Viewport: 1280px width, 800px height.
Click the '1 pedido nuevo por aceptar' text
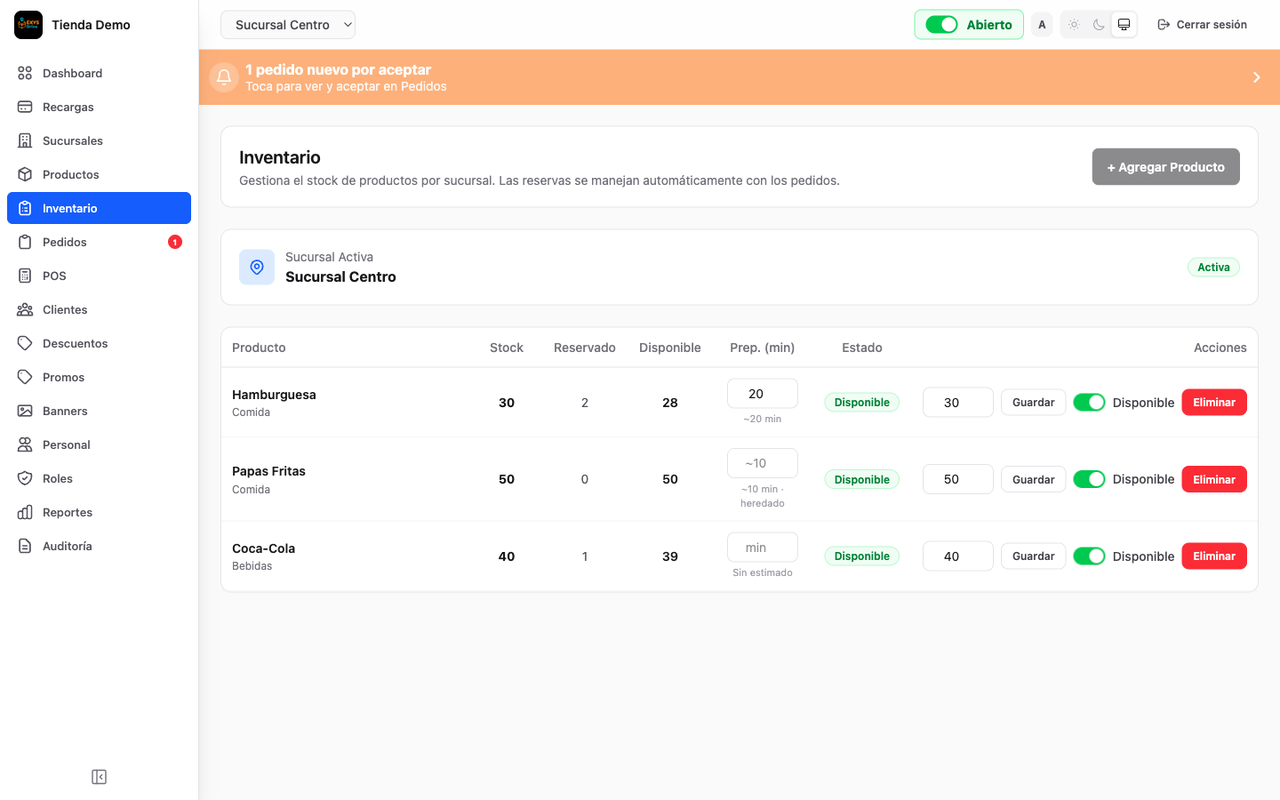(338, 70)
